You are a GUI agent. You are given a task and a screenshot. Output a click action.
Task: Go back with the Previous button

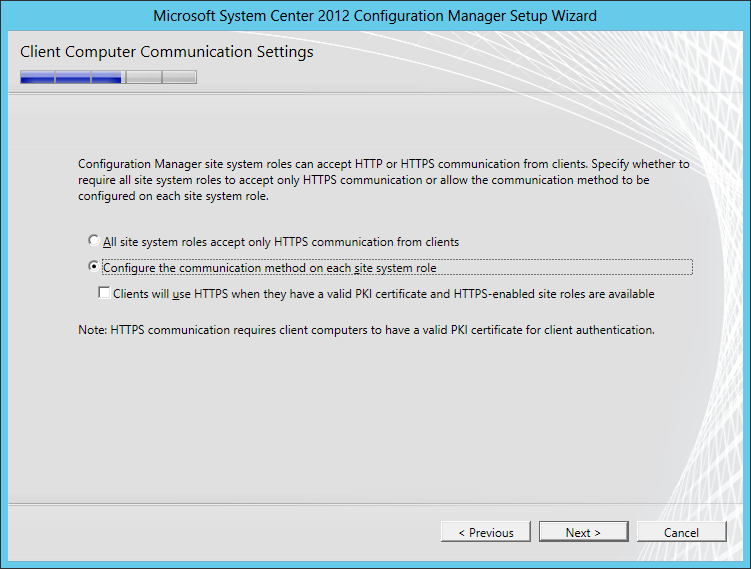485,532
